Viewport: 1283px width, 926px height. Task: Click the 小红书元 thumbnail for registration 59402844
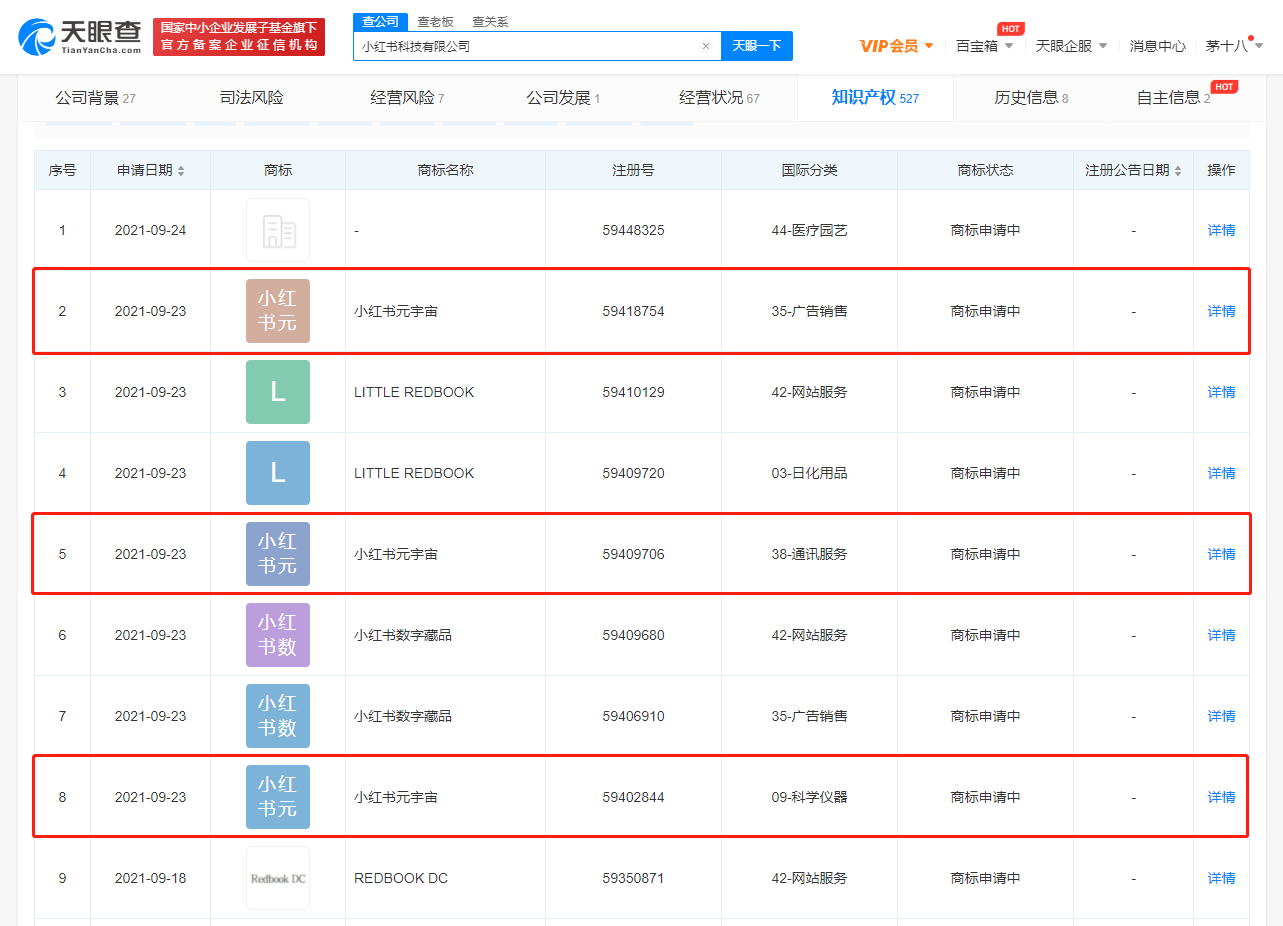[x=278, y=797]
